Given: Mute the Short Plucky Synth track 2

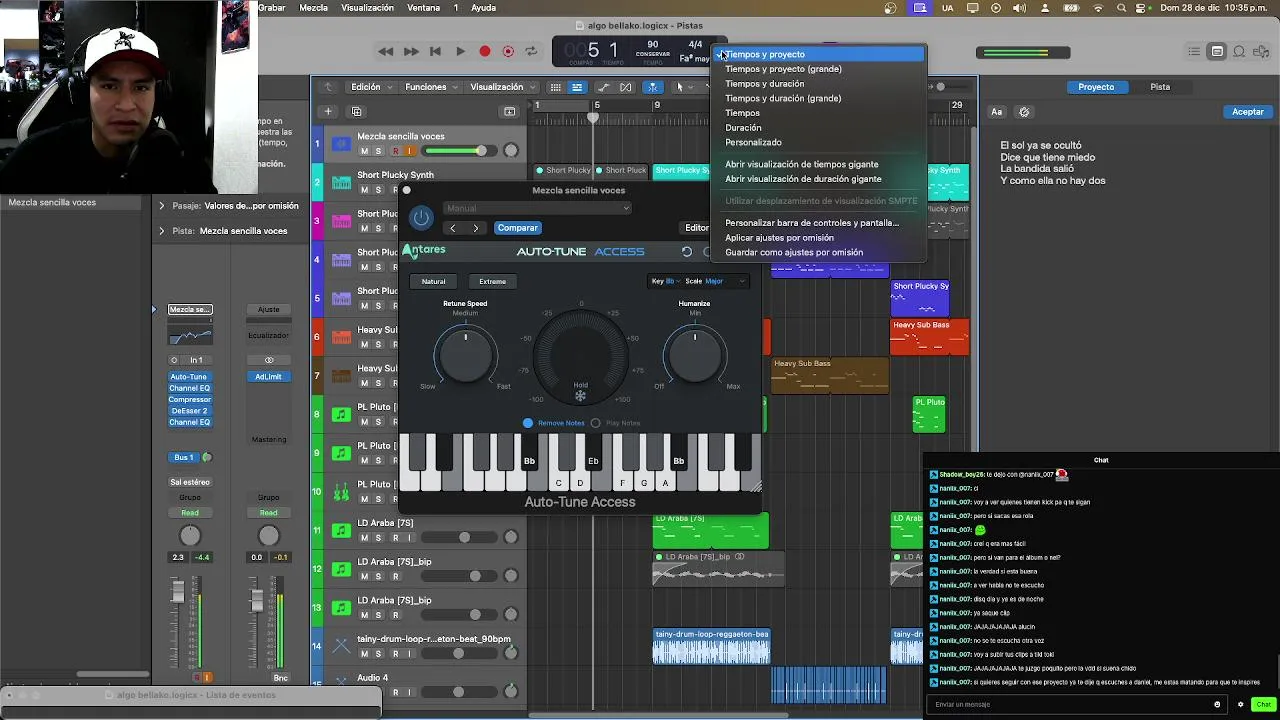Looking at the screenshot, I should click(364, 190).
